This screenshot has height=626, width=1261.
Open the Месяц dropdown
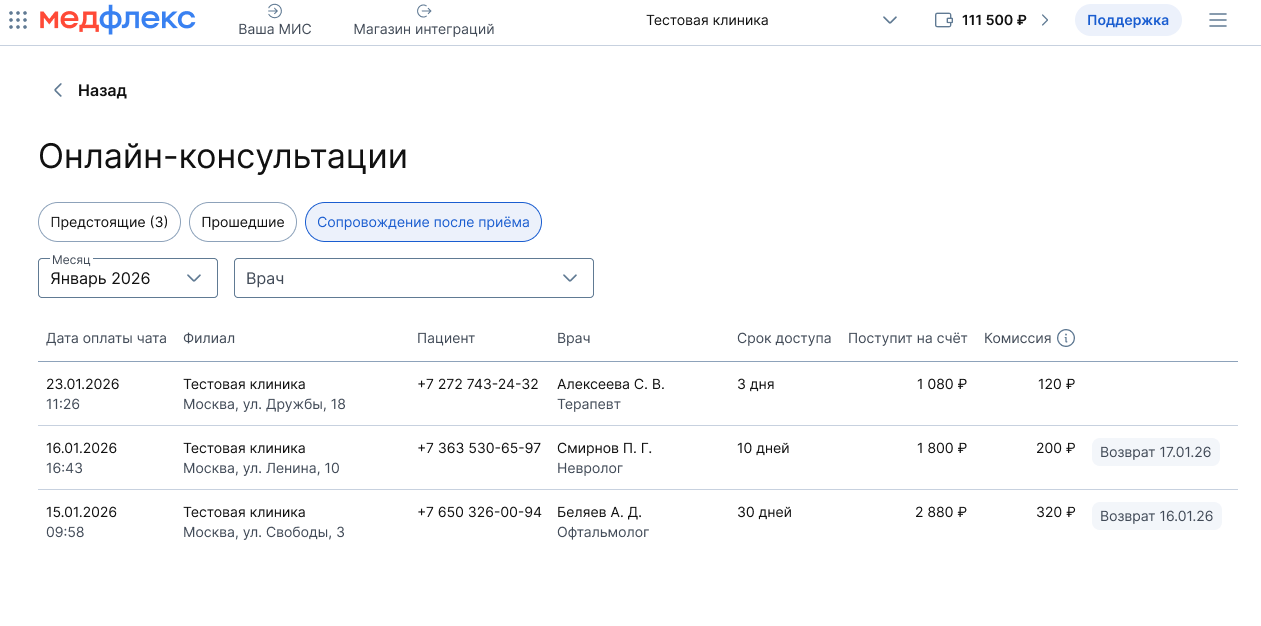(128, 278)
